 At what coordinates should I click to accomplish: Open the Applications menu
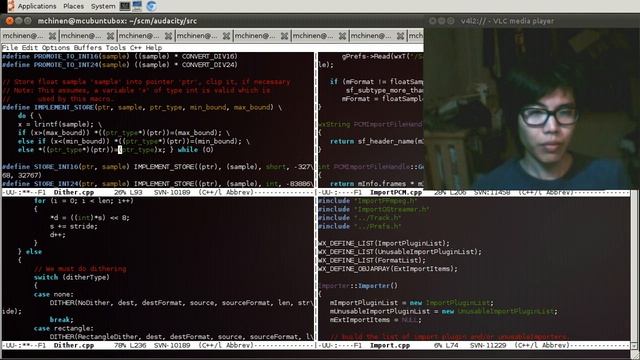point(37,6)
